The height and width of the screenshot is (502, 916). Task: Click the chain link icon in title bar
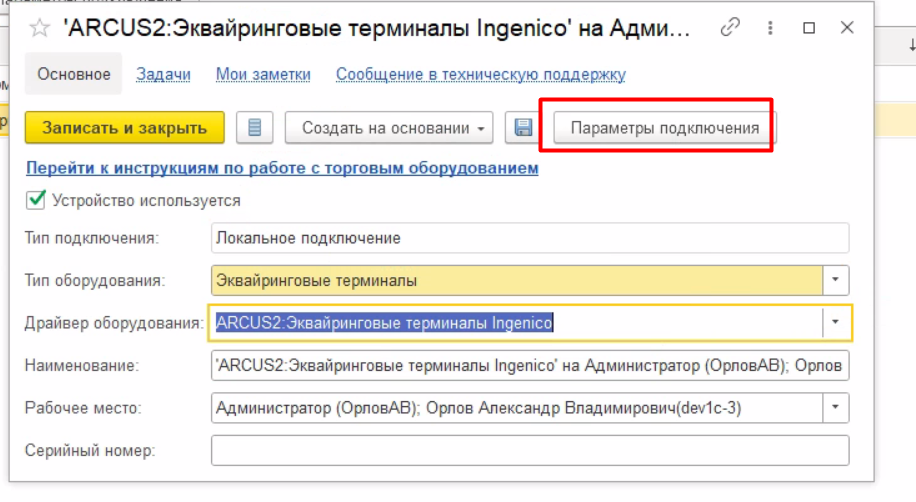tap(731, 28)
